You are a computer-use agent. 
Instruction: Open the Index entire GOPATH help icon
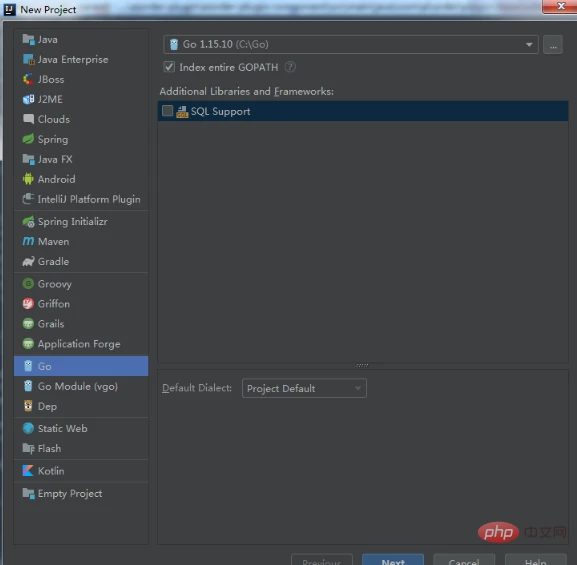click(x=290, y=67)
